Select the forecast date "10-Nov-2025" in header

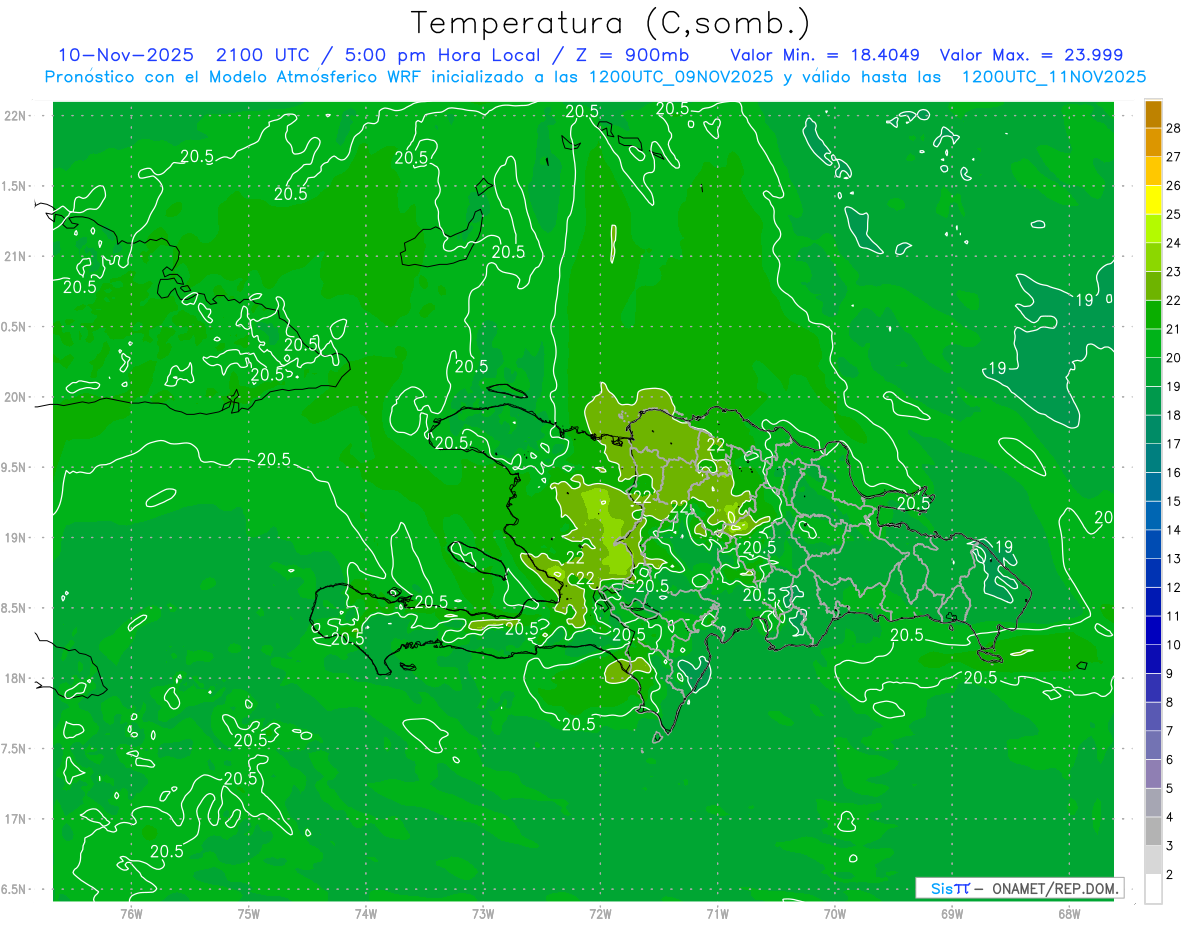click(125, 55)
